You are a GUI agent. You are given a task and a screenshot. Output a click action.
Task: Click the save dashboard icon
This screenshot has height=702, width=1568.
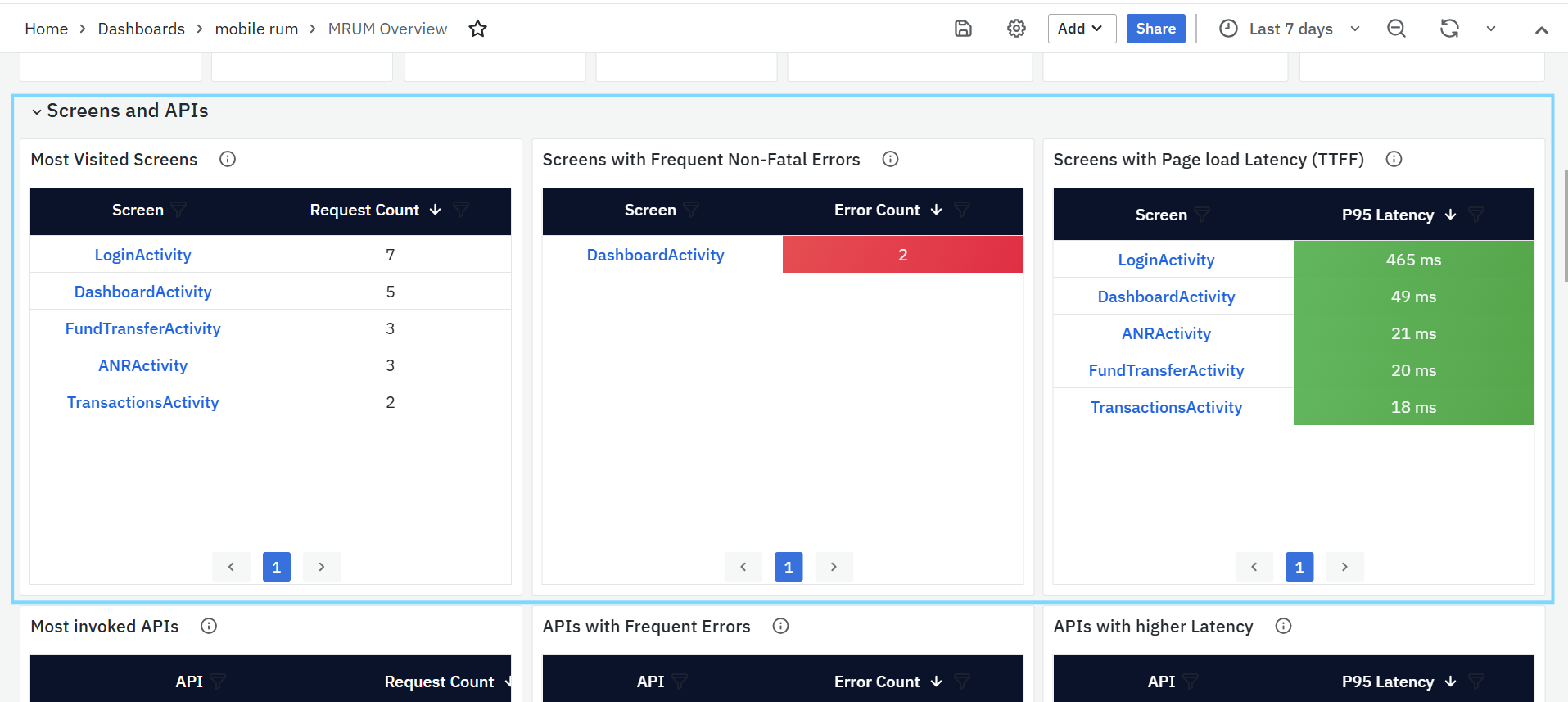point(963,29)
